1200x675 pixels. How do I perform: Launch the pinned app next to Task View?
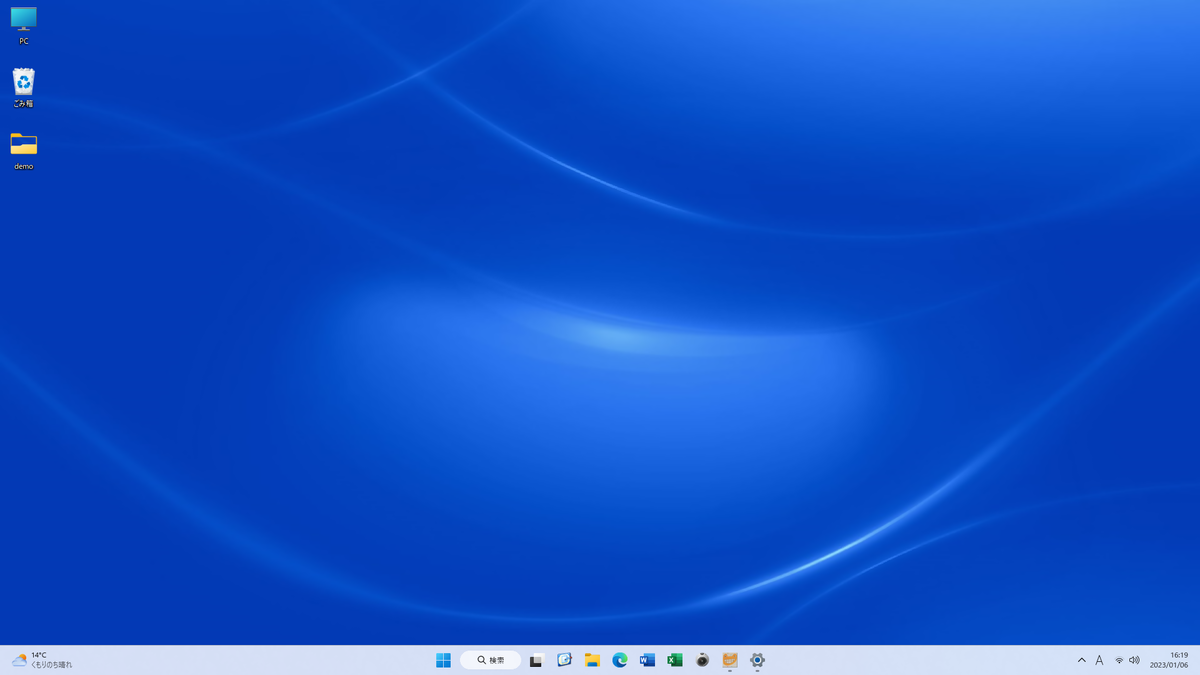[564, 660]
